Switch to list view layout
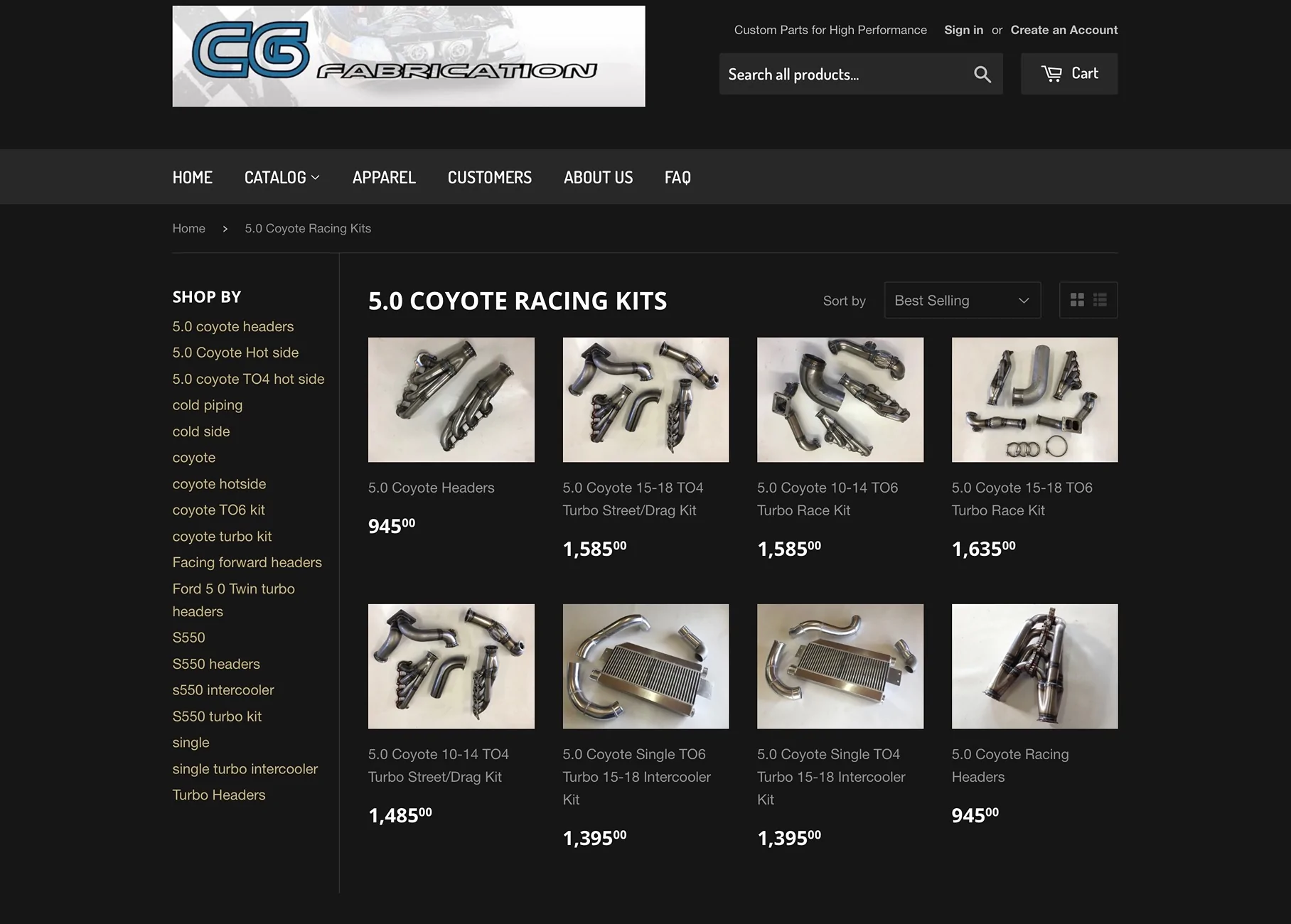The image size is (1291, 924). point(1100,300)
